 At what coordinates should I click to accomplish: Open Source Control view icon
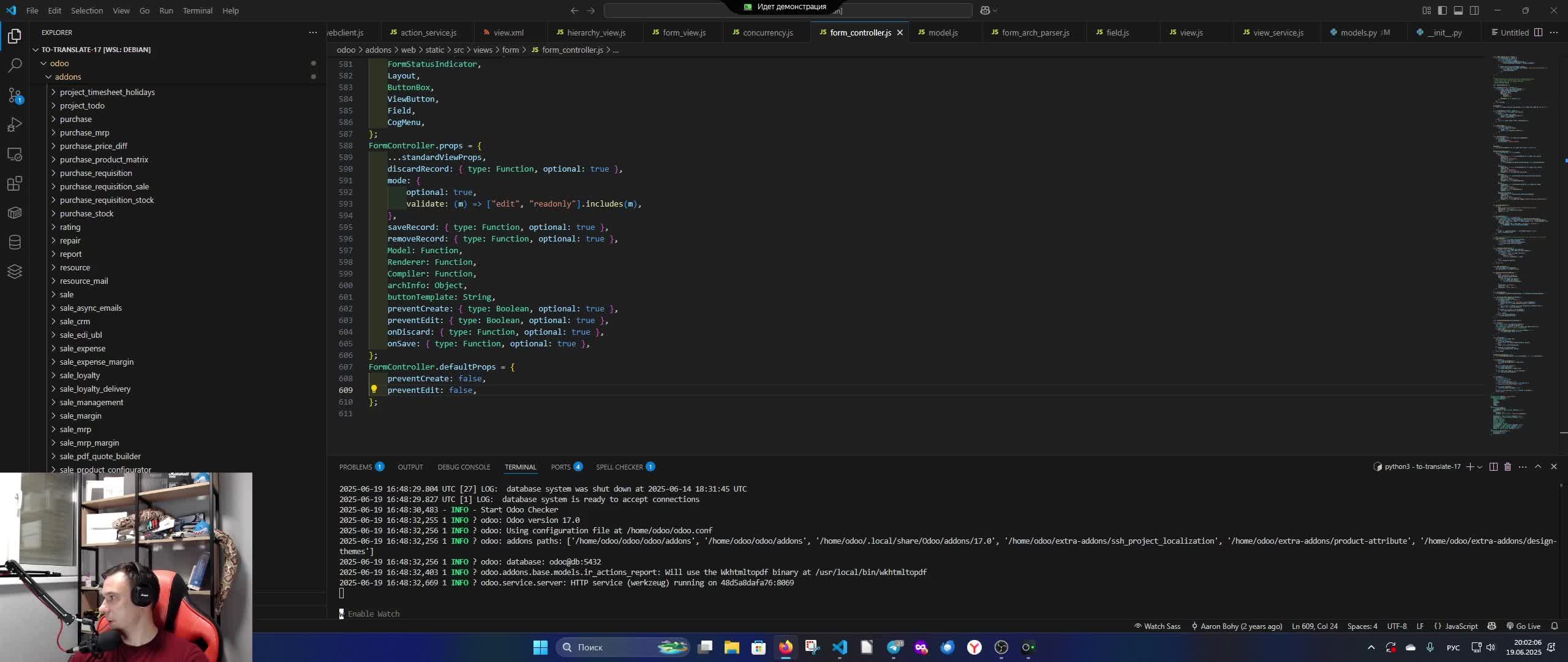(15, 95)
